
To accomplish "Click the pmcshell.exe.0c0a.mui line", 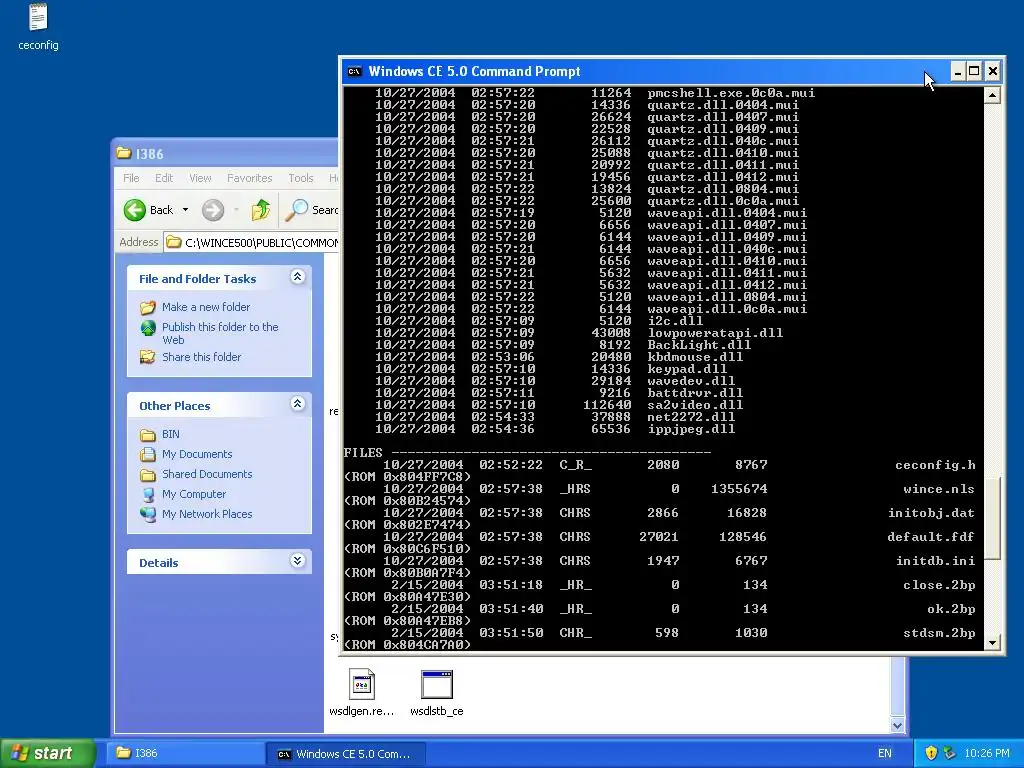I will point(595,93).
